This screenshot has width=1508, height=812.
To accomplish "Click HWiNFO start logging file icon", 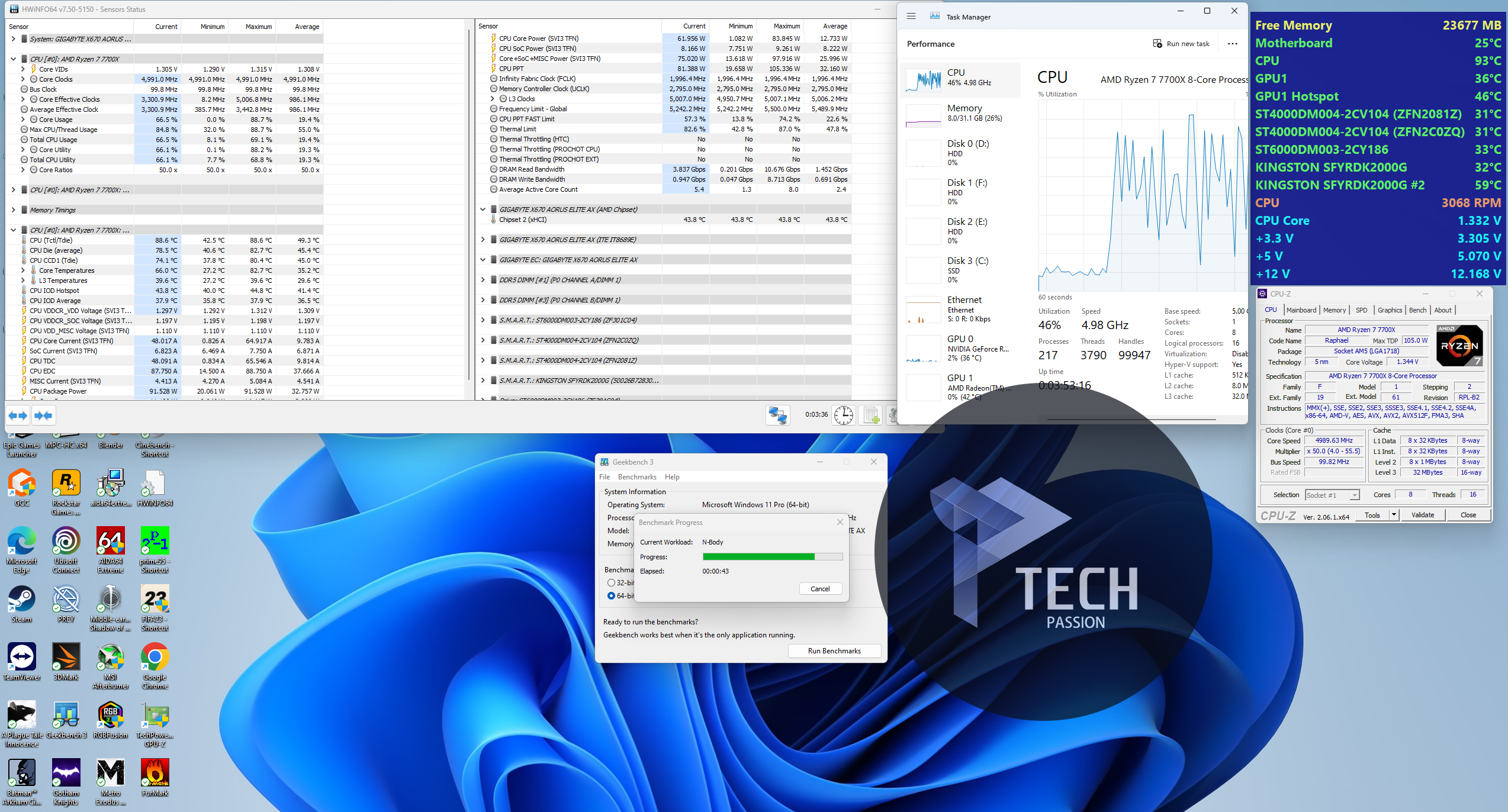I will tap(871, 415).
